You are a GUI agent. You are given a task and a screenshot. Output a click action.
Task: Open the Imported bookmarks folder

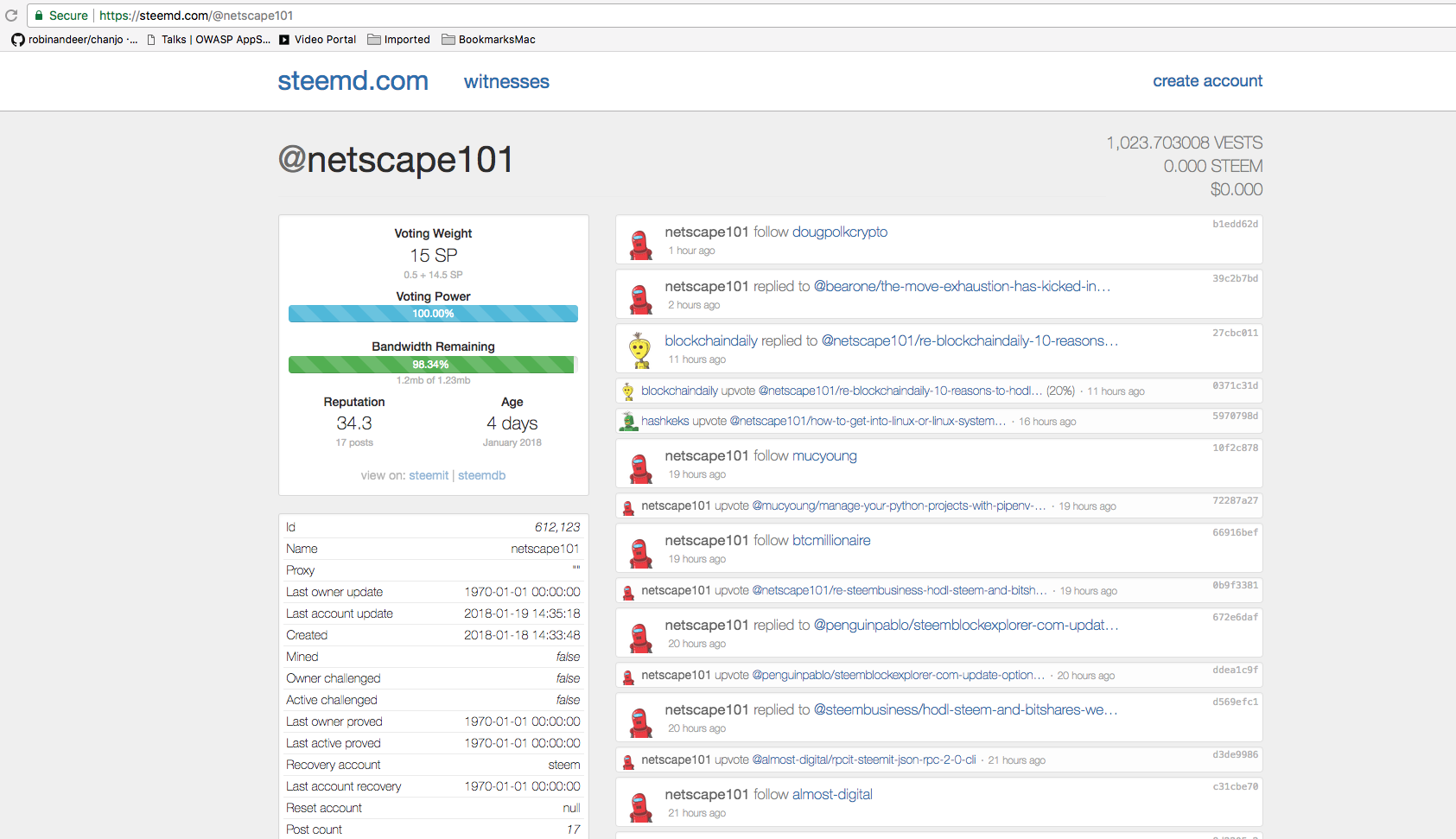(398, 40)
